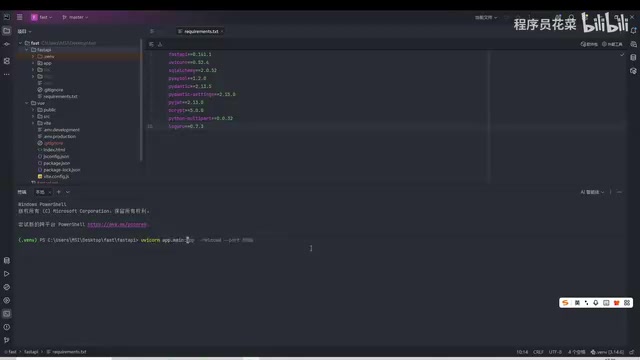Toggle the Terminal tool window icon
The height and width of the screenshot is (360, 640).
[7, 313]
